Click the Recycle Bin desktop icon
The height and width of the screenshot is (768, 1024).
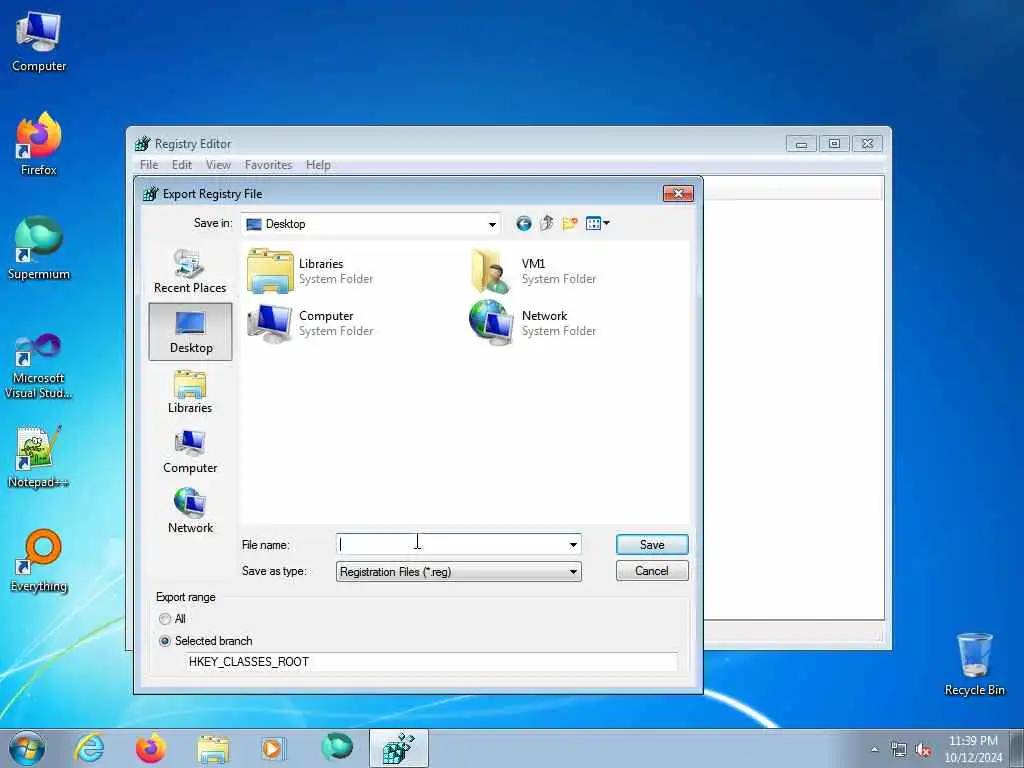click(974, 665)
